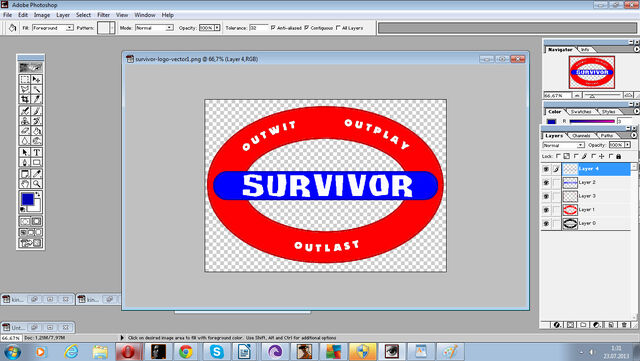Screen dimensions: 640x361
Task: Open the Image menu
Action: click(x=42, y=15)
